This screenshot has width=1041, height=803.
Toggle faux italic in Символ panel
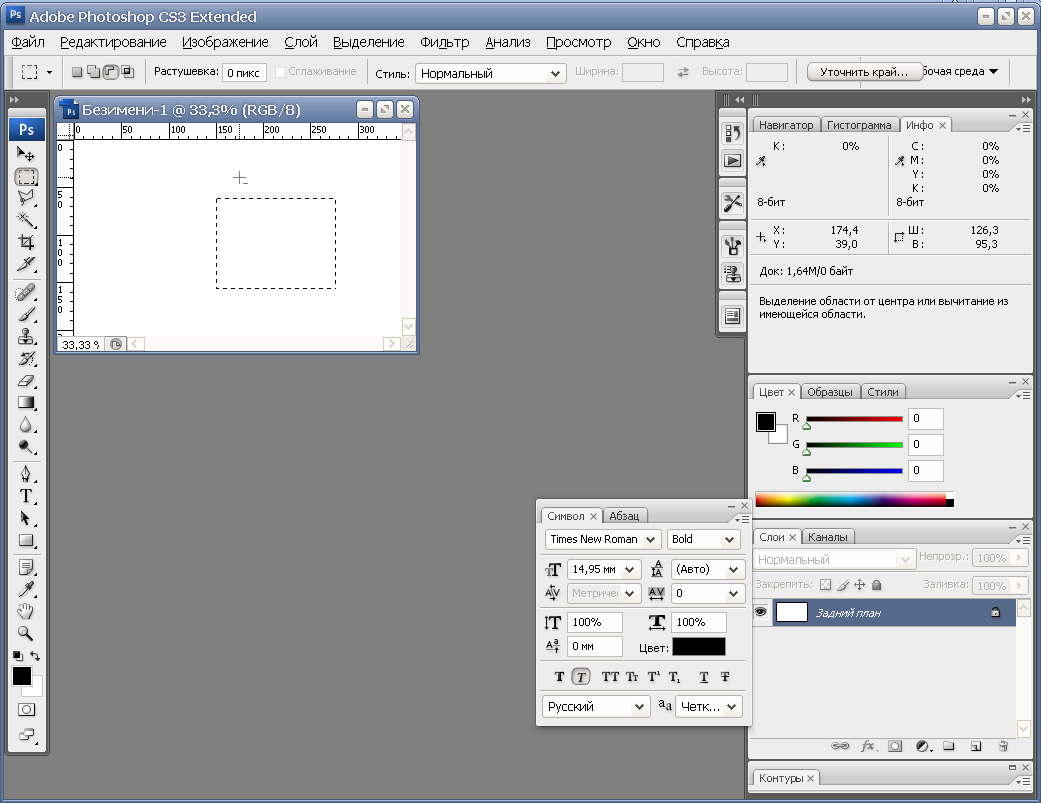point(581,677)
